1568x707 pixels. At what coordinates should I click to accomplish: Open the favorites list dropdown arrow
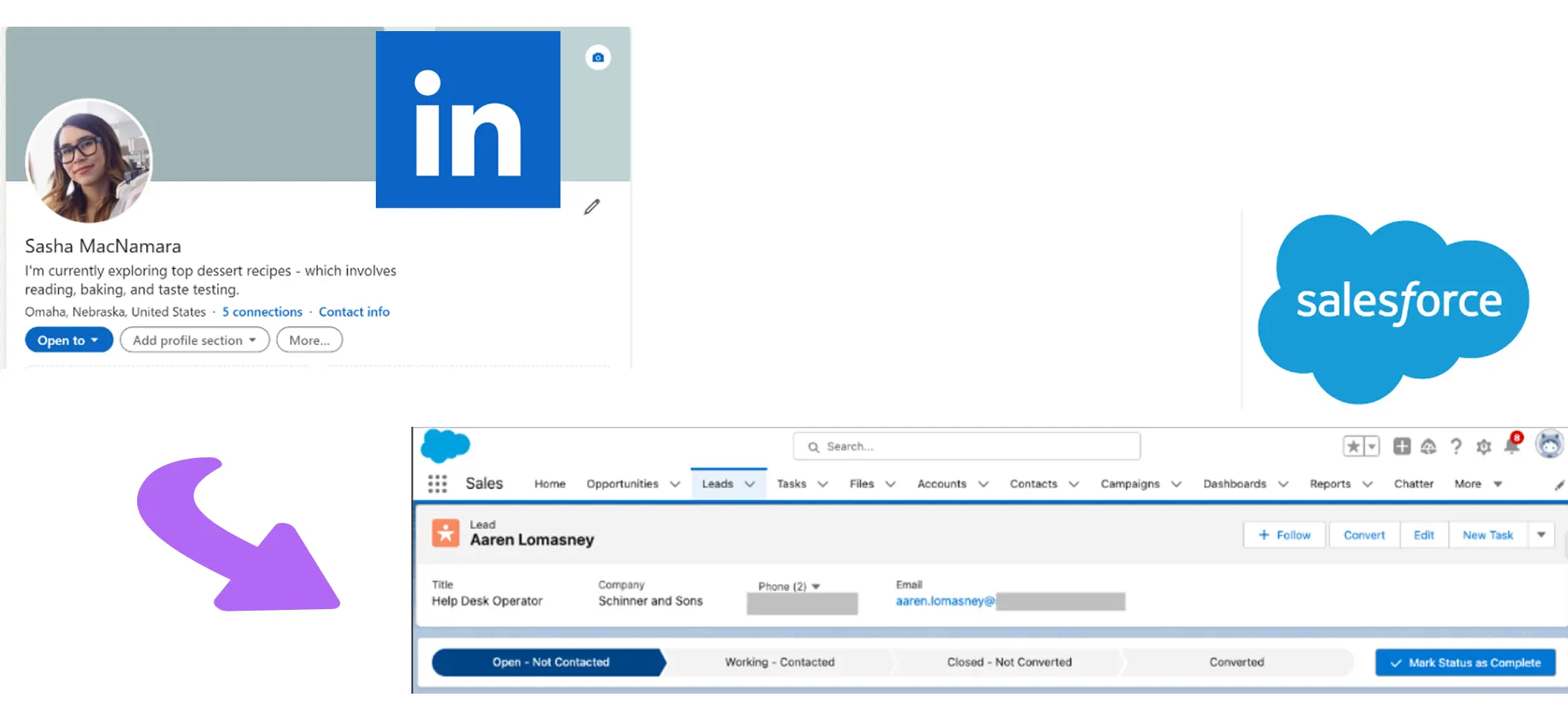coord(1372,446)
